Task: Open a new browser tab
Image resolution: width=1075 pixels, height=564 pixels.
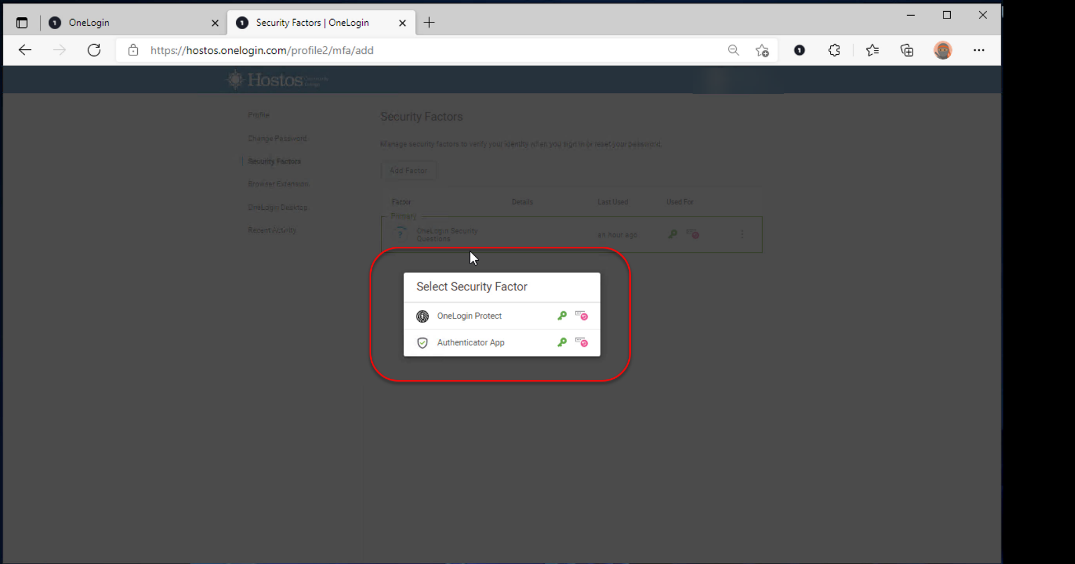Action: (430, 22)
